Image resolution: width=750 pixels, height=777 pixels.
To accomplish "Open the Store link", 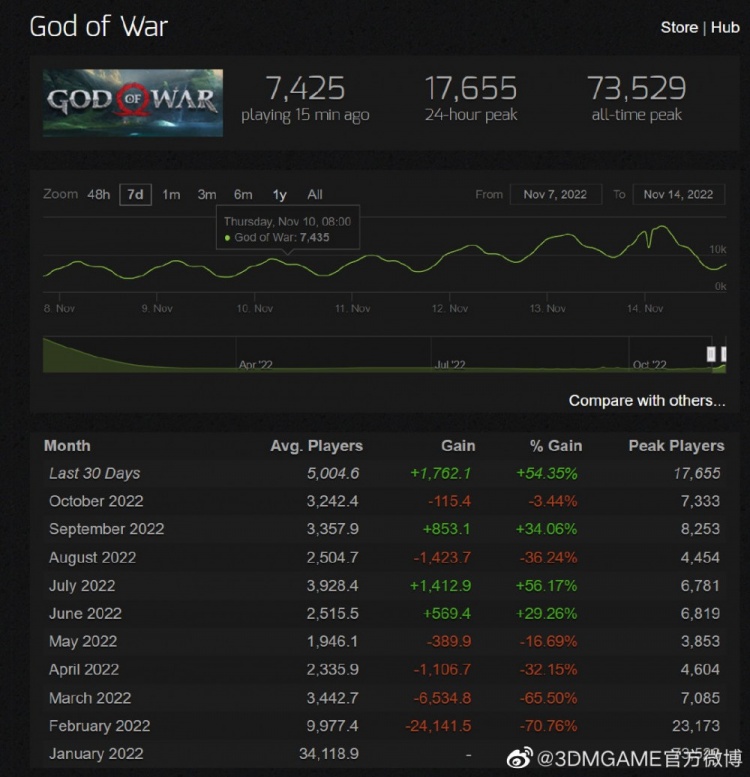I will click(679, 27).
